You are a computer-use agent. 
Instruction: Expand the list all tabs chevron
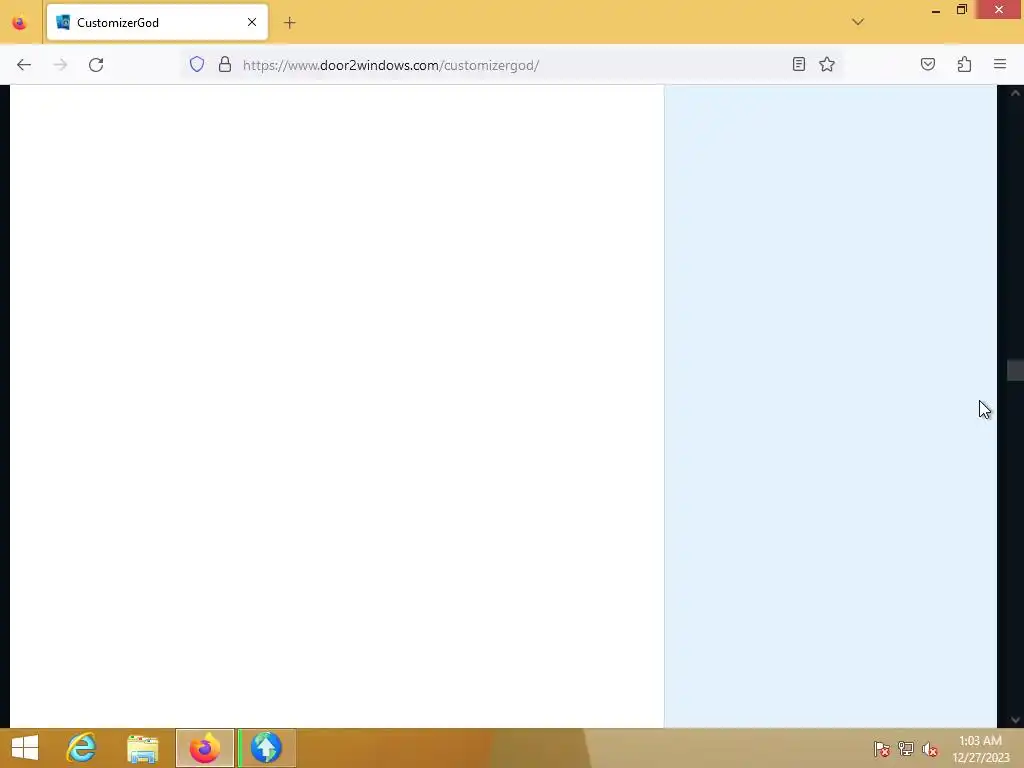(858, 22)
